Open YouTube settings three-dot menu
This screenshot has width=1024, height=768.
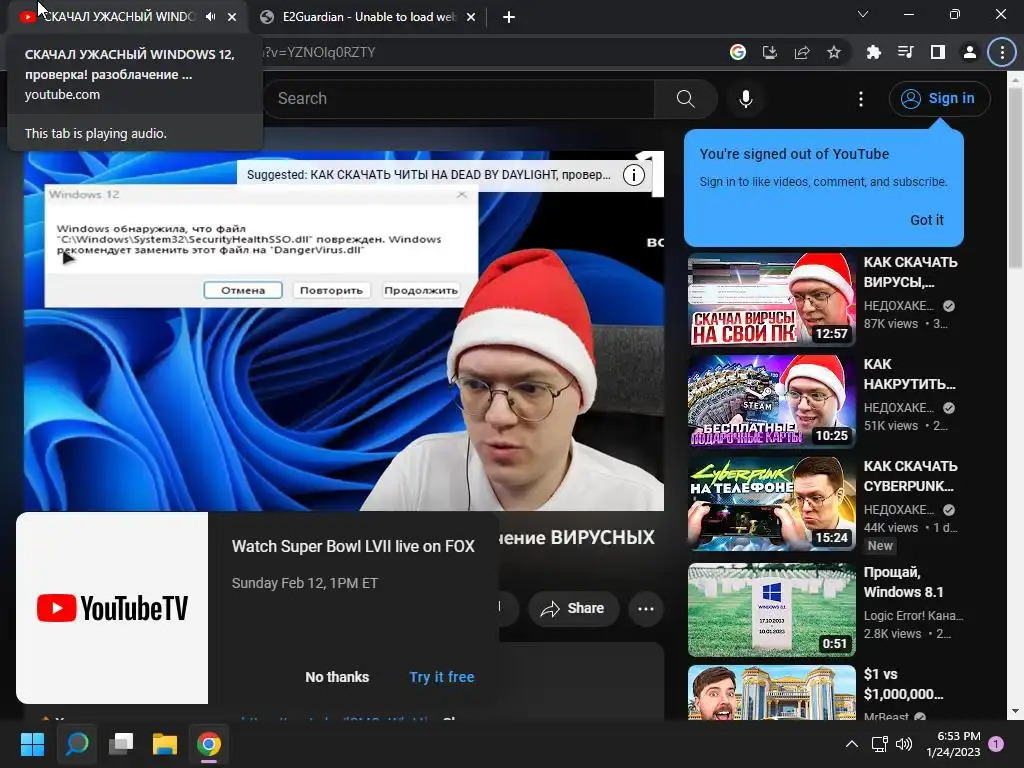(861, 99)
